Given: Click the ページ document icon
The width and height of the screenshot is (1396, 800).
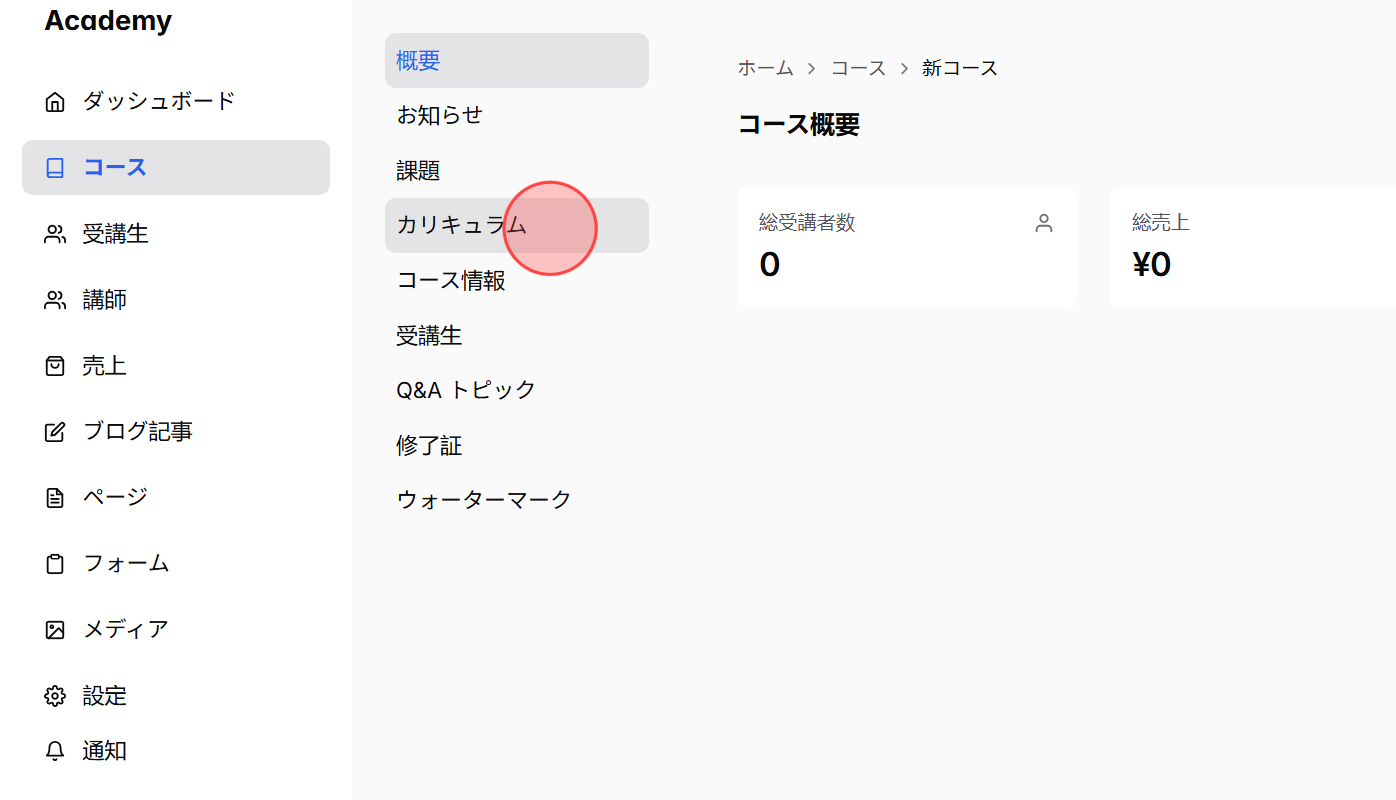Looking at the screenshot, I should pos(55,497).
